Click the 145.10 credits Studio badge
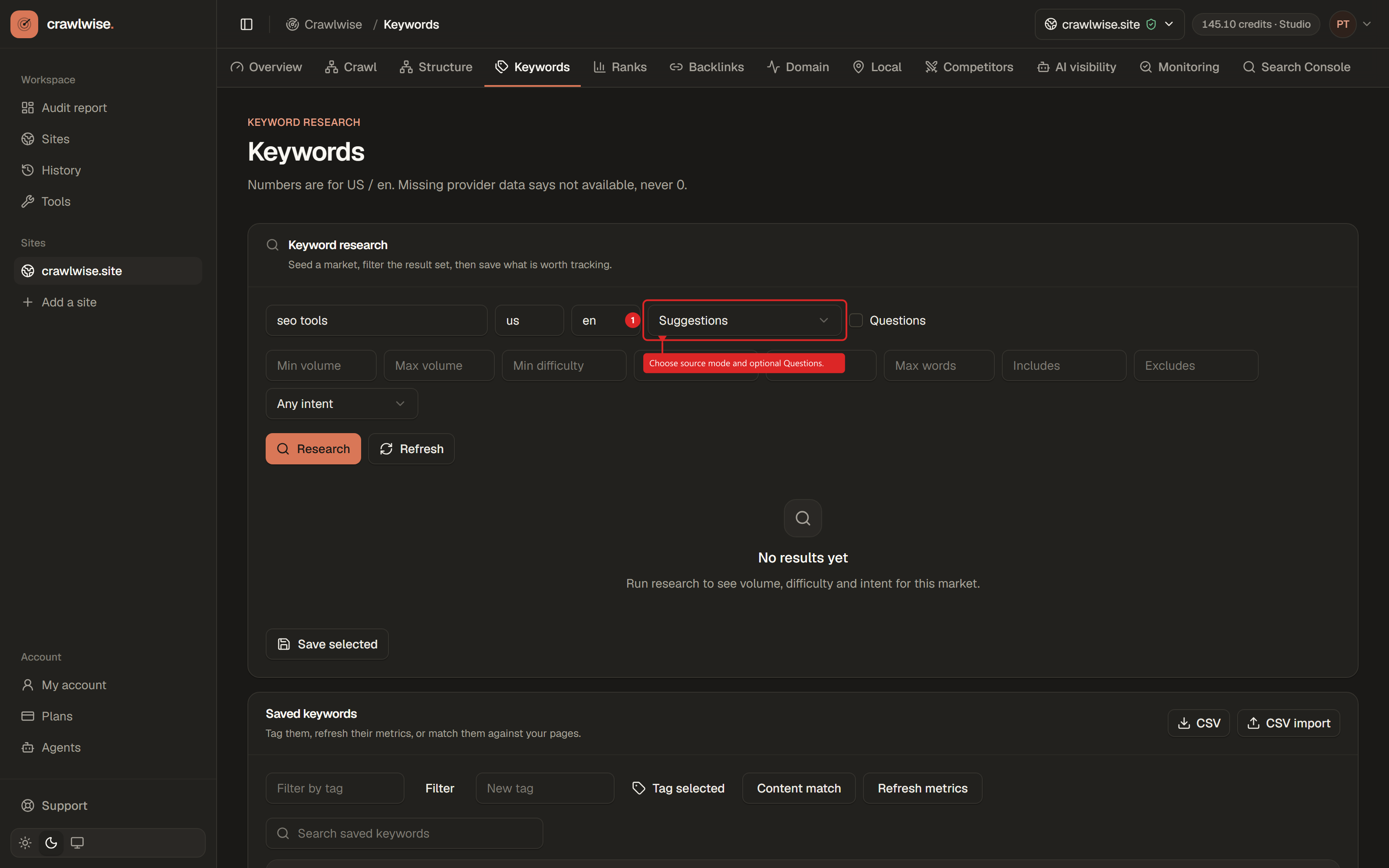 click(x=1256, y=24)
